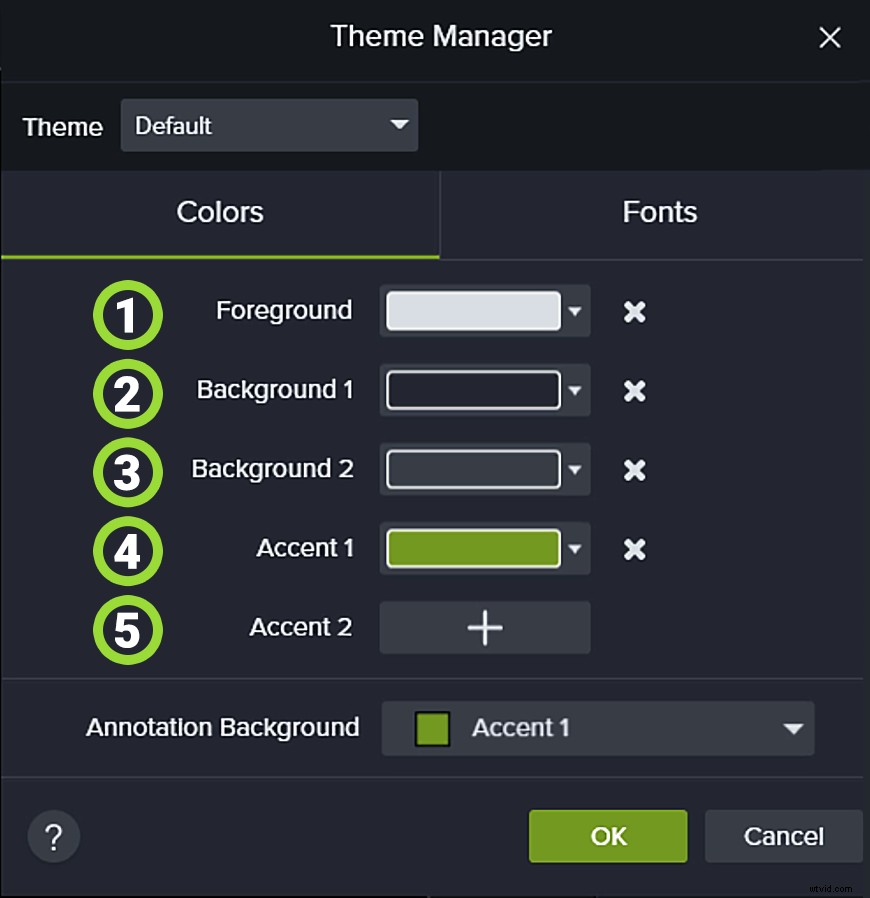Delete the Background 1 color entry
The image size is (870, 898).
634,391
